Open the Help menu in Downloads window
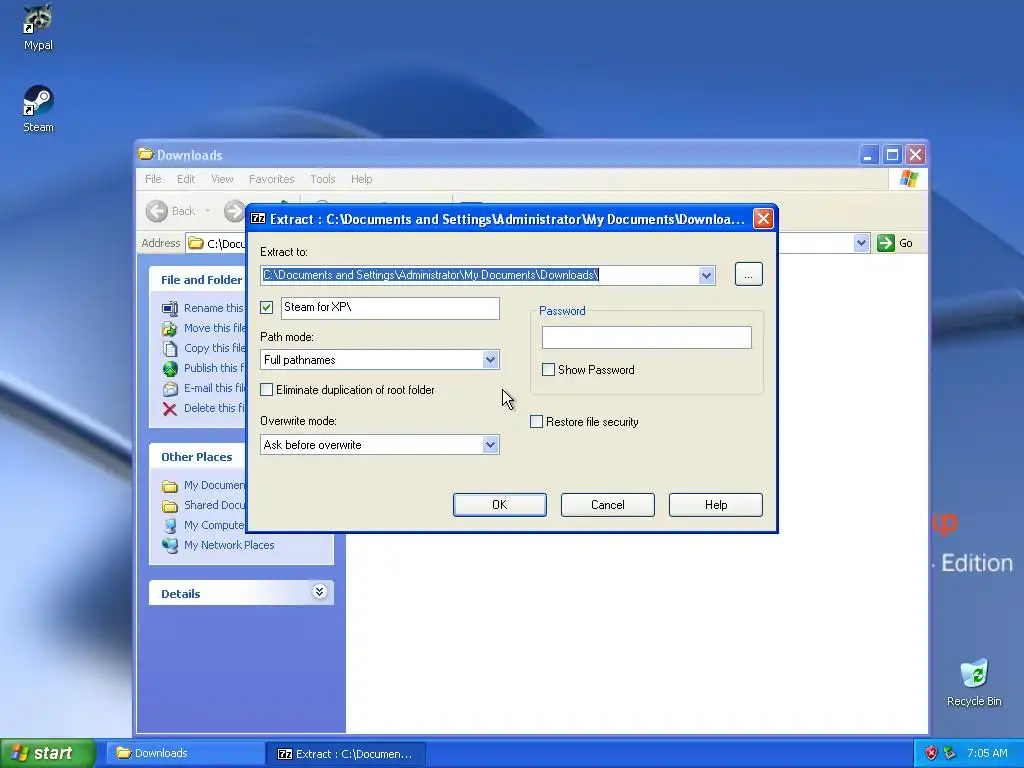The height and width of the screenshot is (768, 1024). [361, 179]
